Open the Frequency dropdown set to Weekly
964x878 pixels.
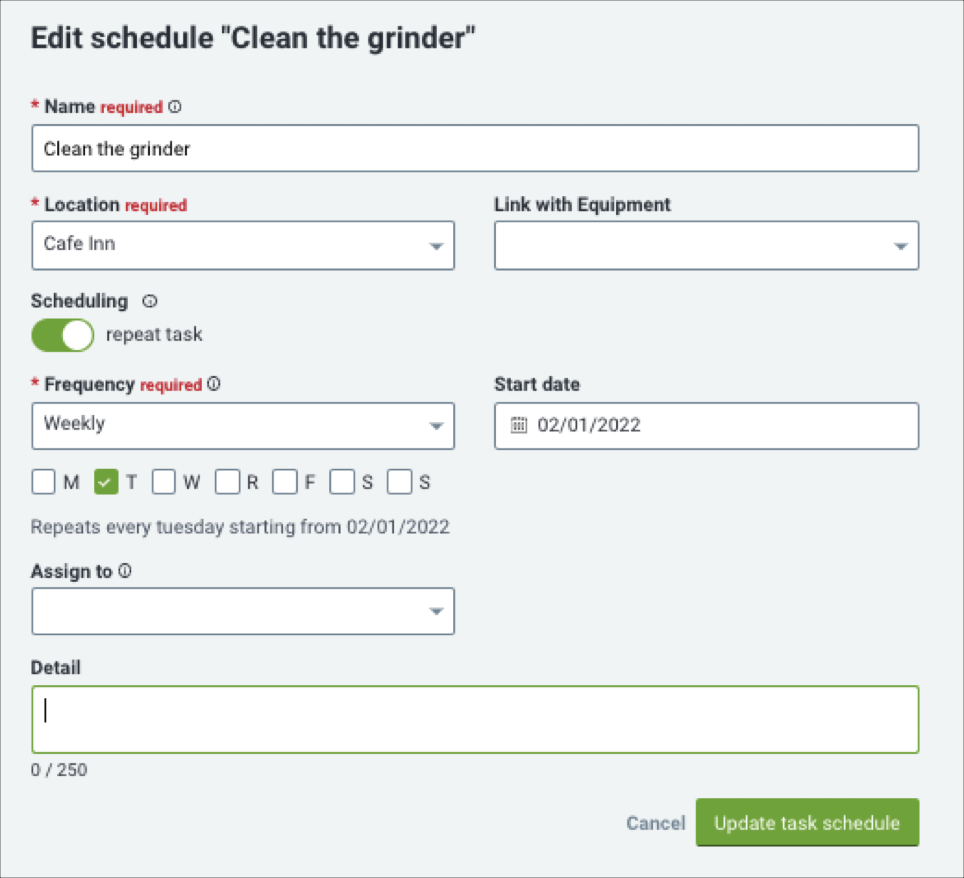pos(243,426)
